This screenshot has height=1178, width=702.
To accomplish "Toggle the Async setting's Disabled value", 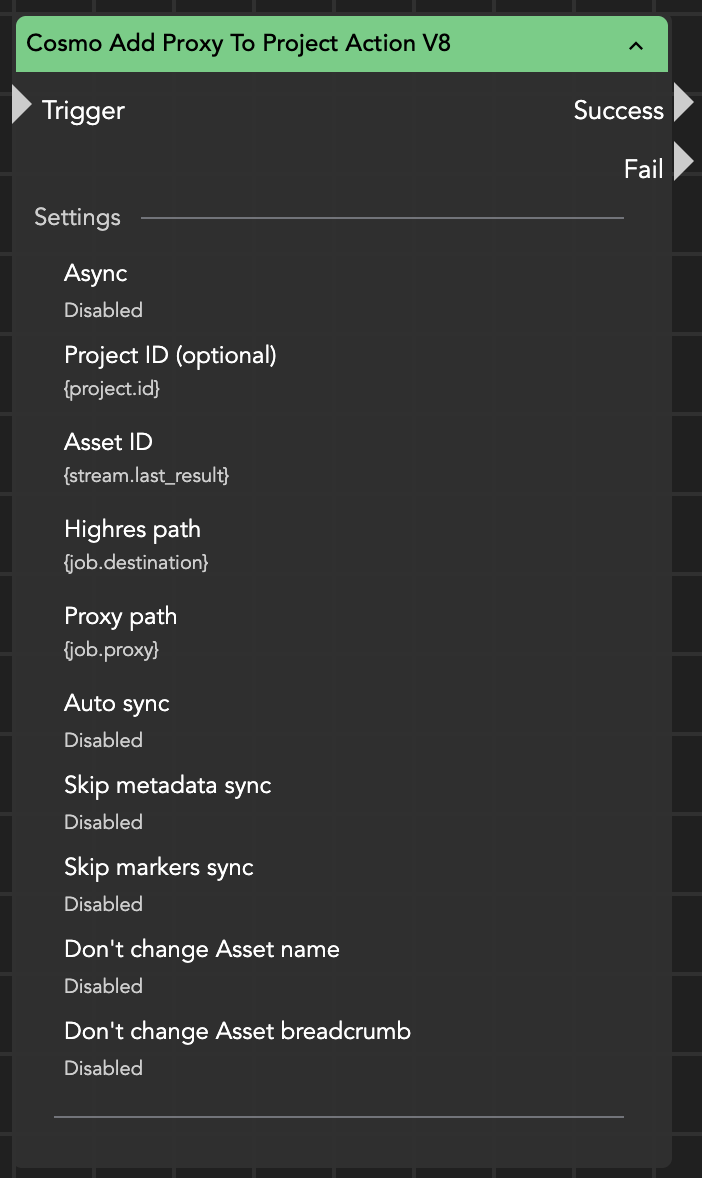I will [x=103, y=310].
